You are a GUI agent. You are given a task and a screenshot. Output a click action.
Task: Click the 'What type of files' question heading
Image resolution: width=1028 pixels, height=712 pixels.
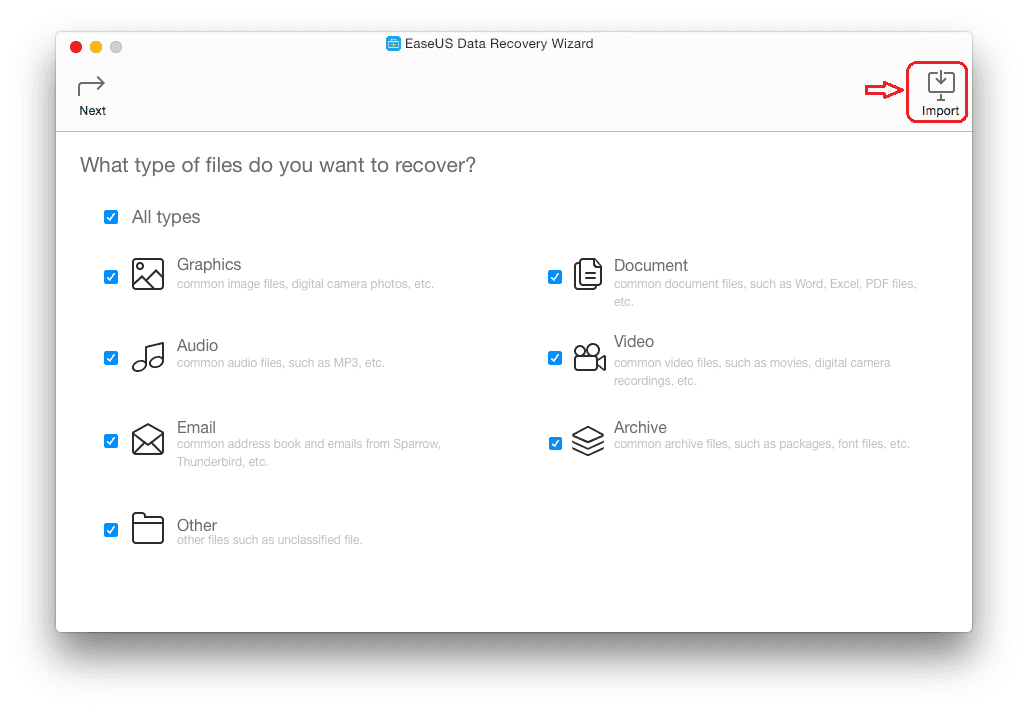pos(278,165)
